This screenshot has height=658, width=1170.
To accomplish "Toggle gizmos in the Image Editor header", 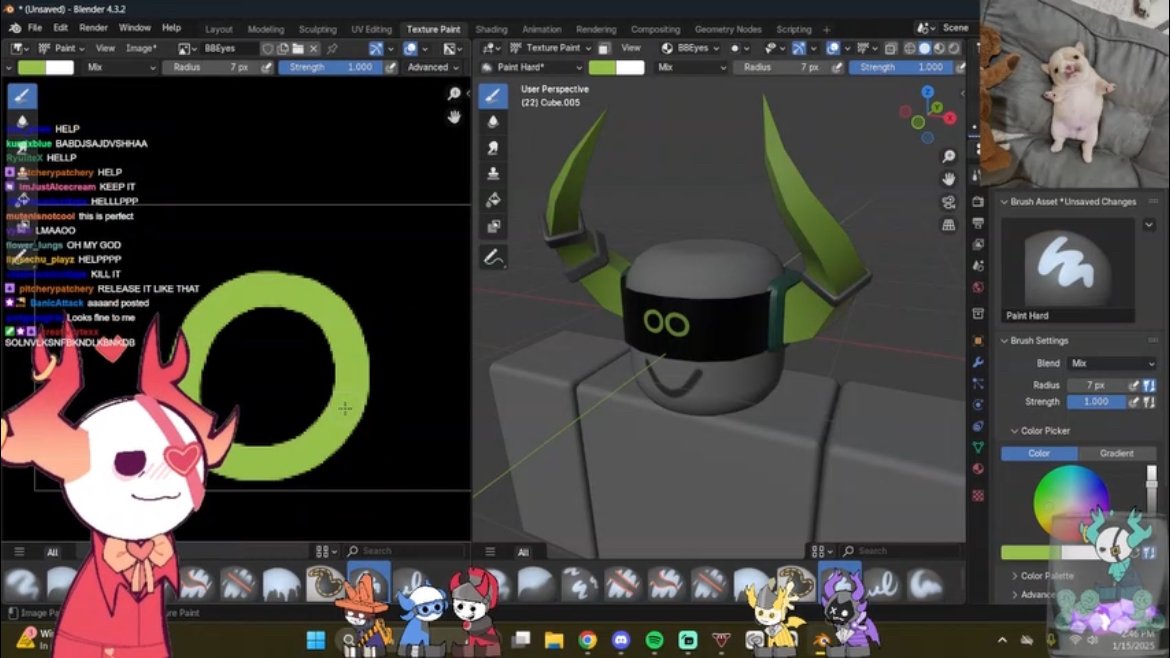I will click(376, 48).
